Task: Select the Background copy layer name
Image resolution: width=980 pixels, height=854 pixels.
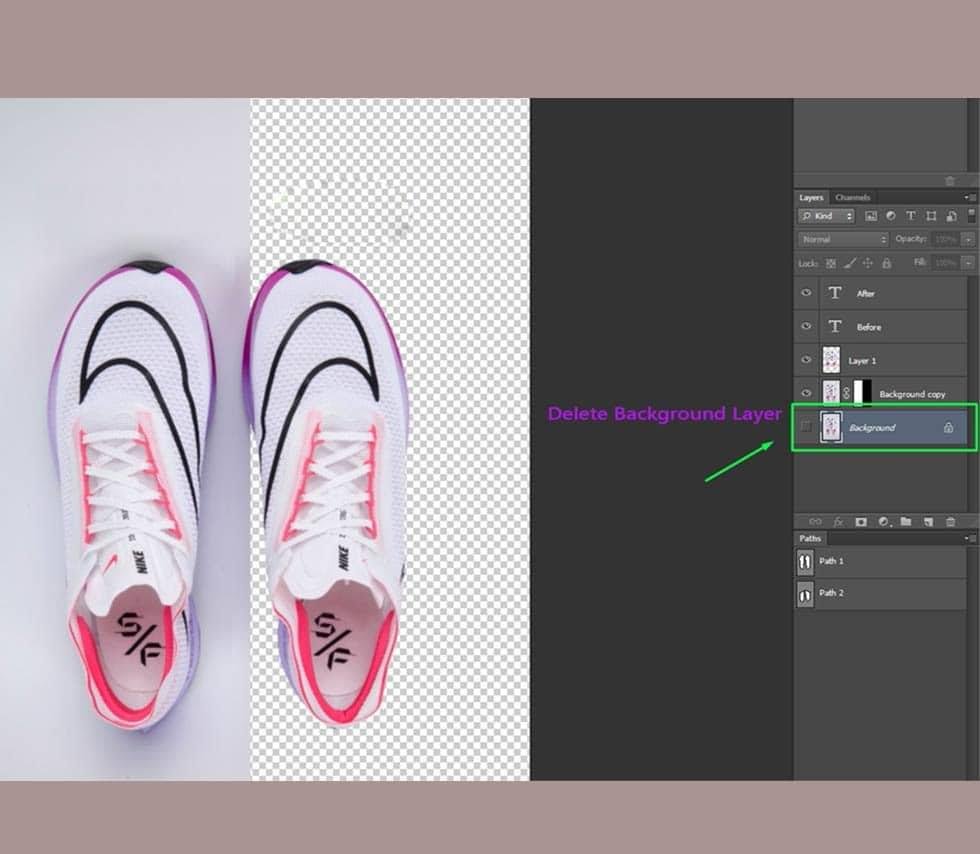Action: (912, 394)
